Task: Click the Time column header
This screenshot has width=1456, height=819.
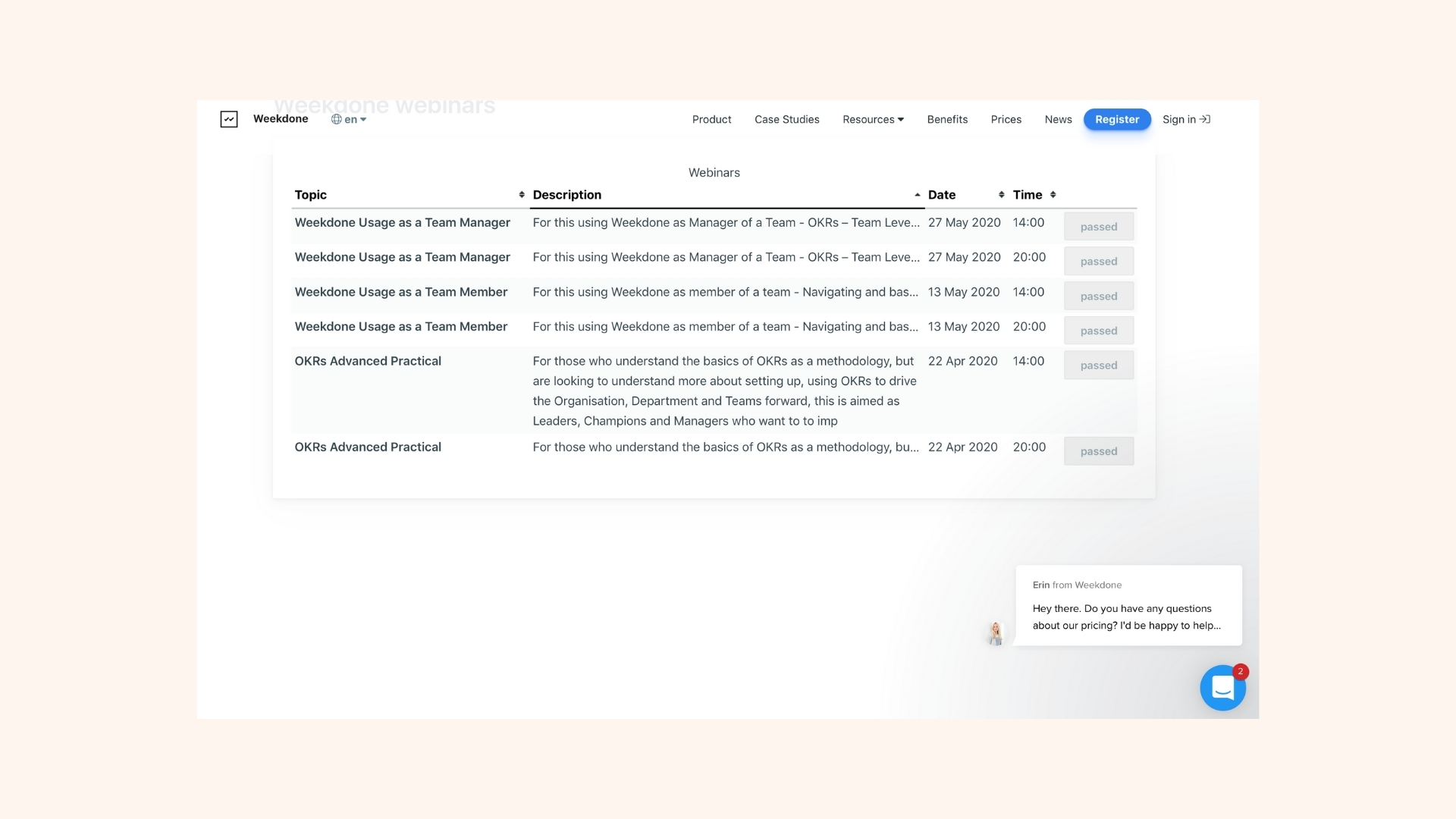Action: (x=1027, y=195)
